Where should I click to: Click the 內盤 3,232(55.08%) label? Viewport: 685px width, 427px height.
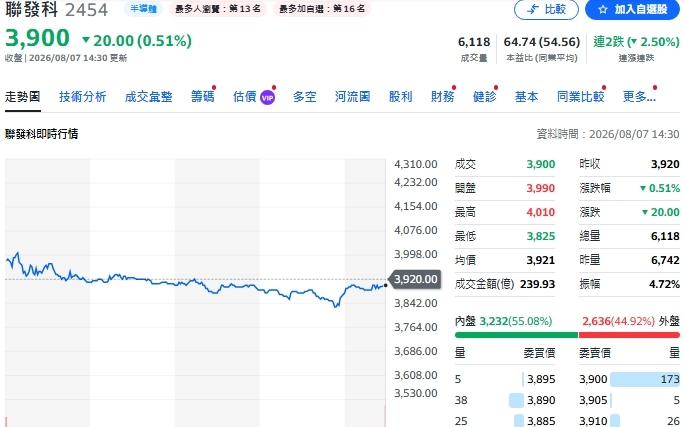click(x=503, y=321)
